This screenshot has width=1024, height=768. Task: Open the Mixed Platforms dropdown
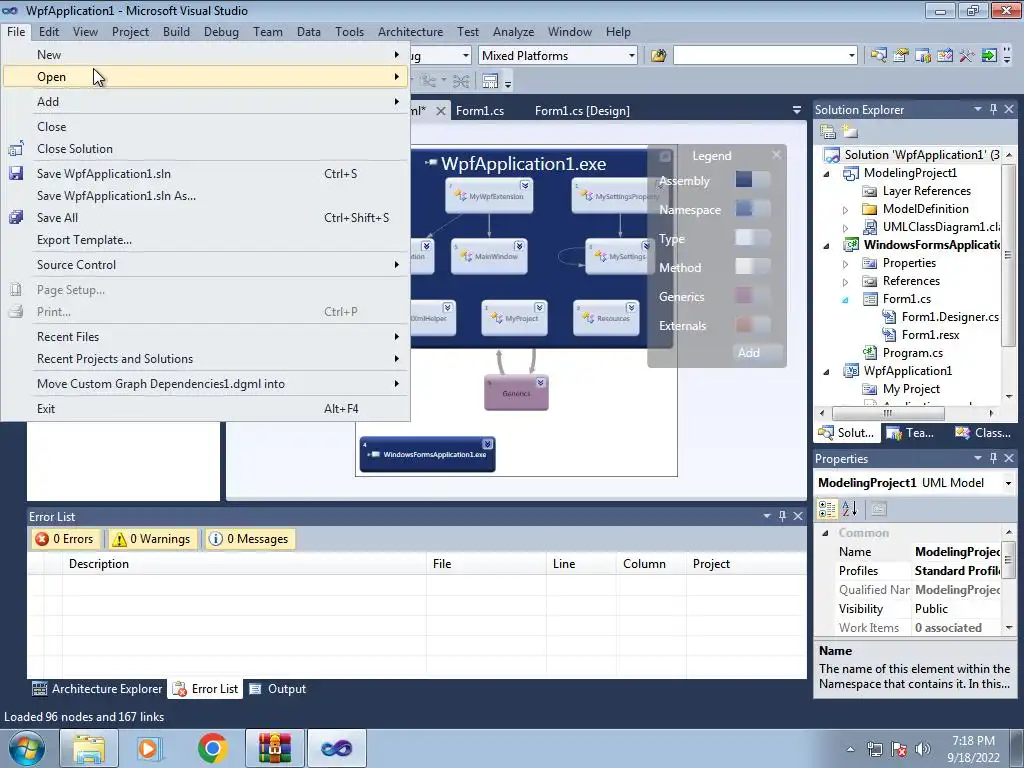tap(632, 56)
